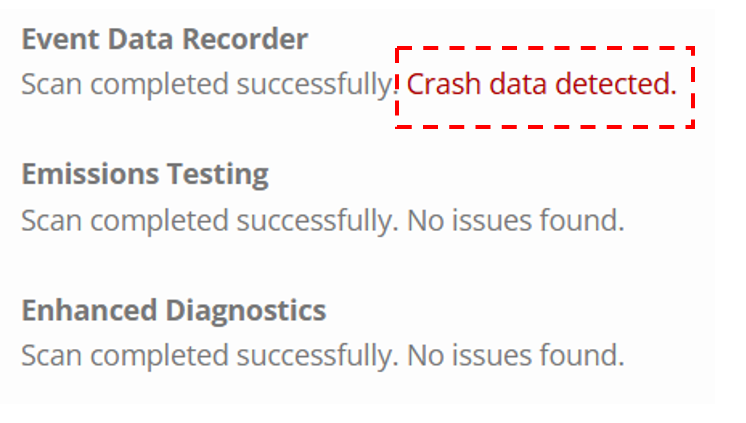
Task: Click the word "Emissions" in the heading
Action: [x=90, y=174]
